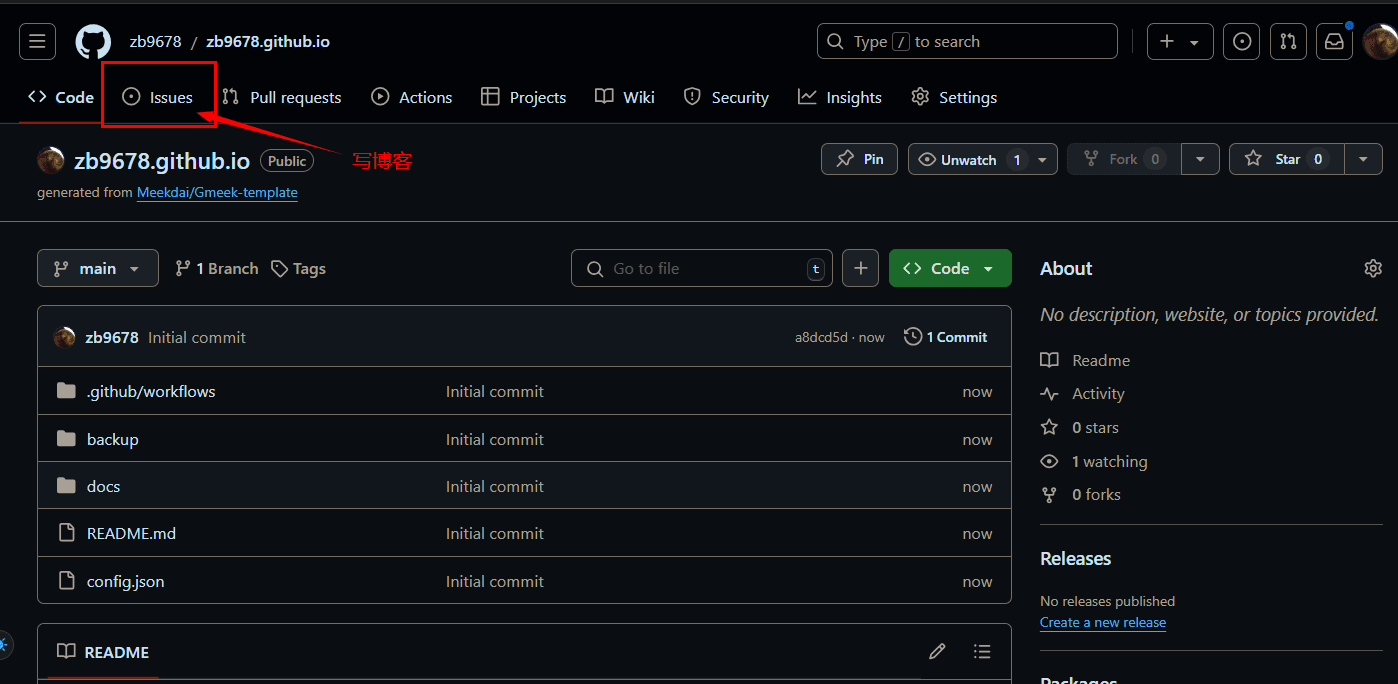Click the add file plus button

pos(860,268)
